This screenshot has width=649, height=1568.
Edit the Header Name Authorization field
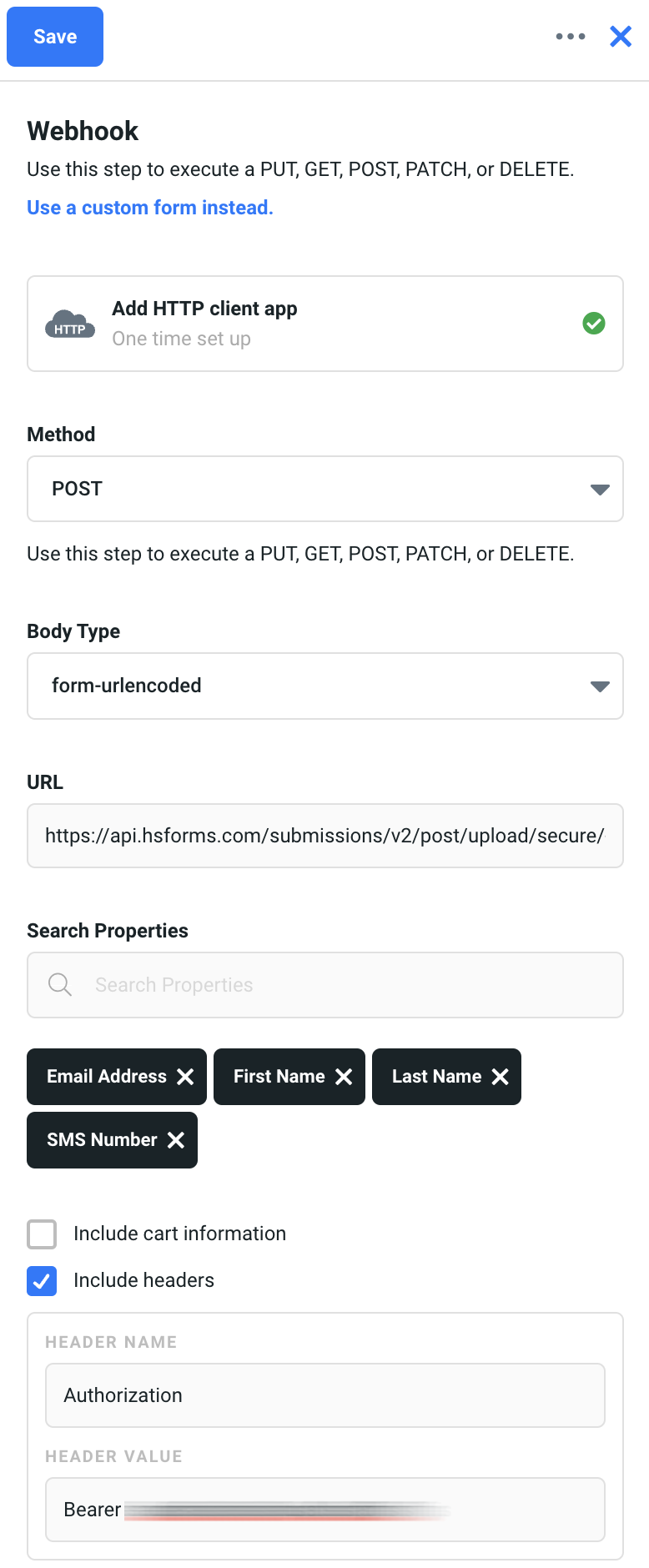[325, 1395]
